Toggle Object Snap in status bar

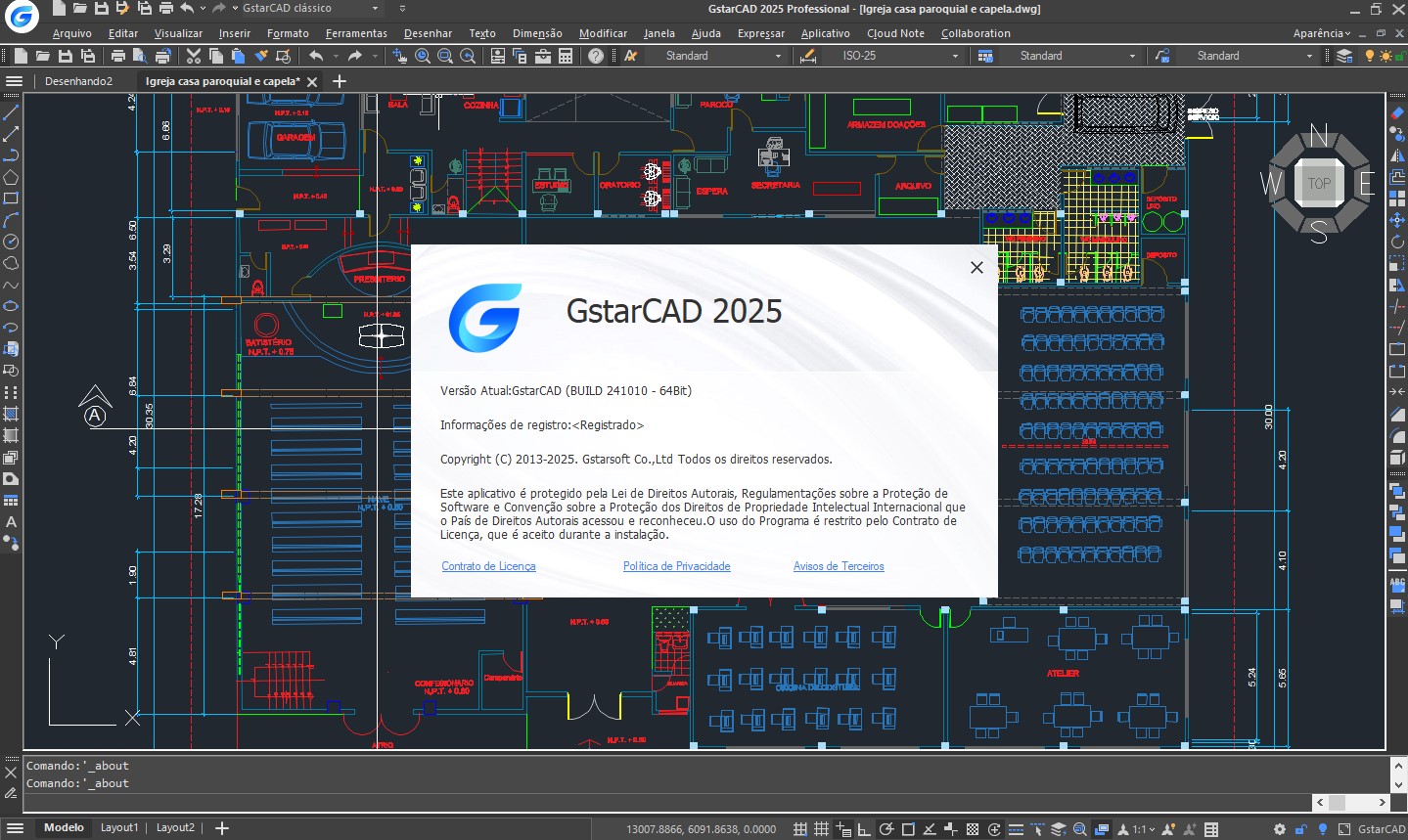908,829
